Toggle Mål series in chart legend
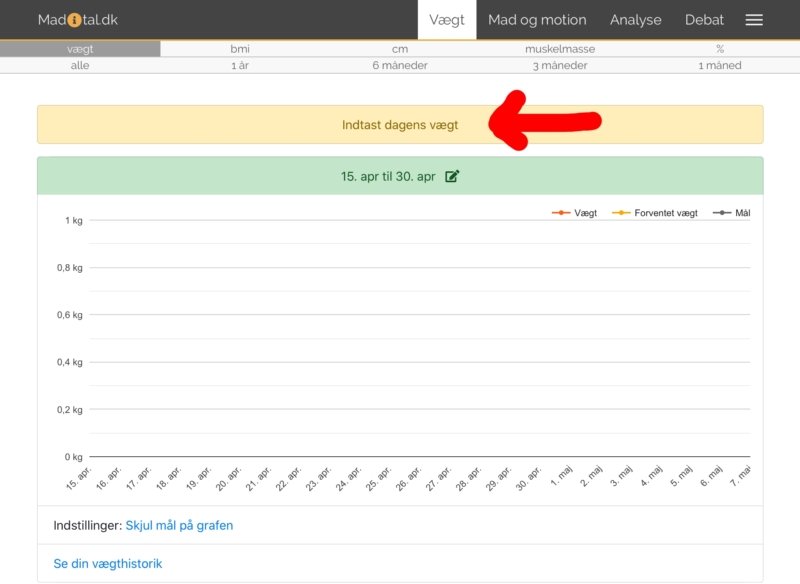The height and width of the screenshot is (584, 800). [x=730, y=213]
